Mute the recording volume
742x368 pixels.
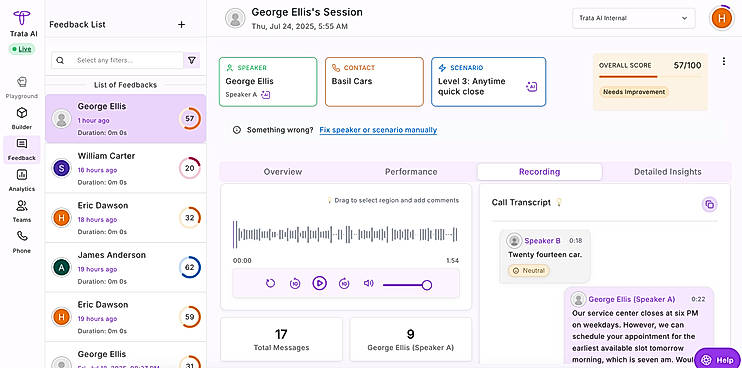pyautogui.click(x=368, y=283)
